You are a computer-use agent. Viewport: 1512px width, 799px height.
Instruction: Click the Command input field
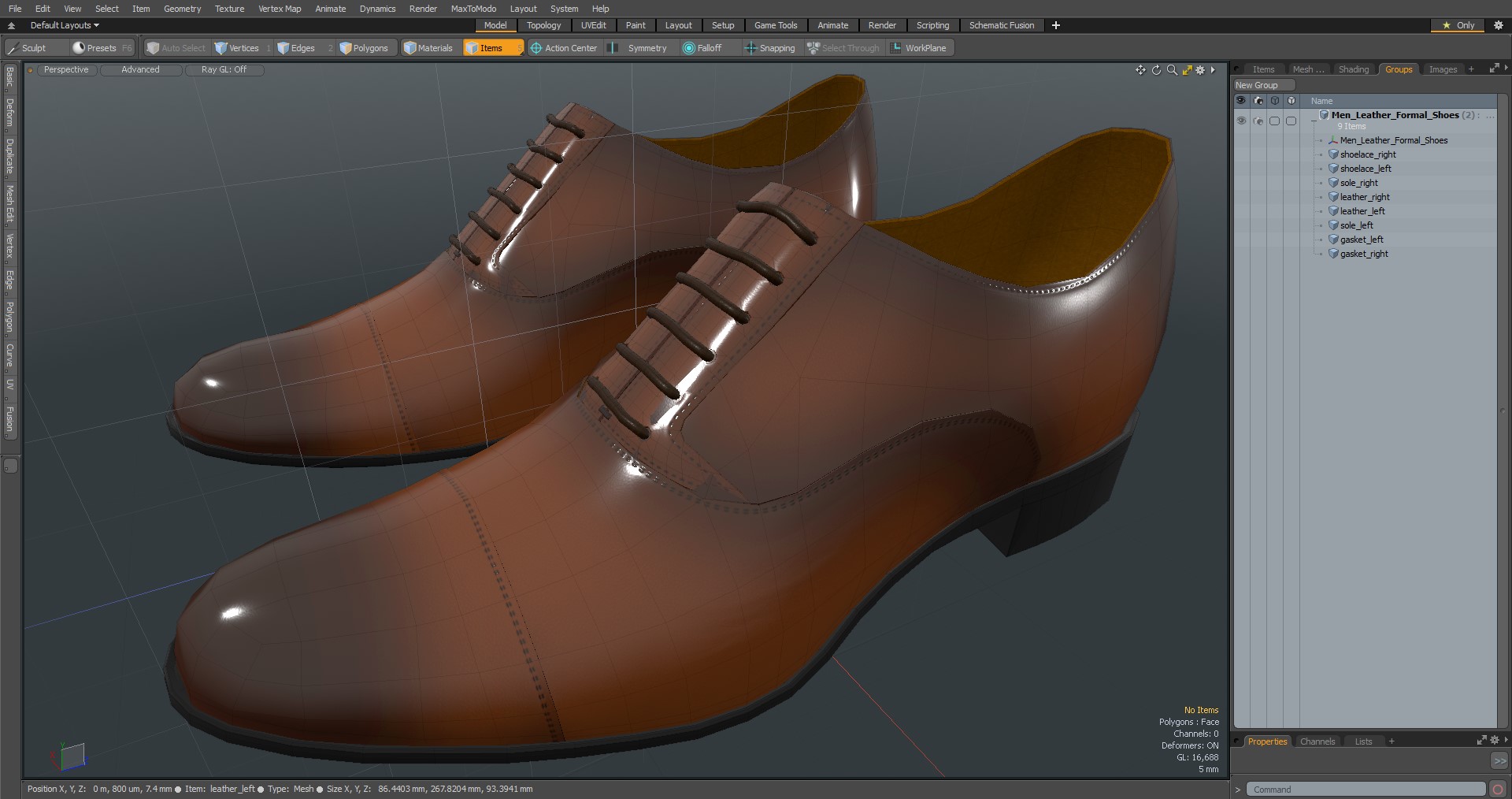1366,789
